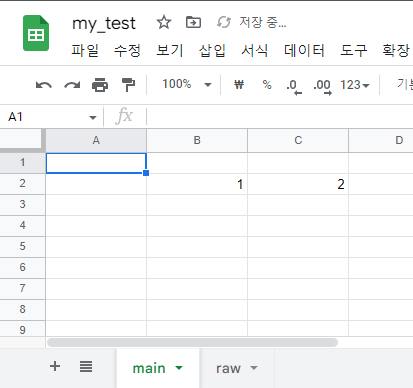
Task: Expand the name box dropdown arrow
Action: [93, 117]
